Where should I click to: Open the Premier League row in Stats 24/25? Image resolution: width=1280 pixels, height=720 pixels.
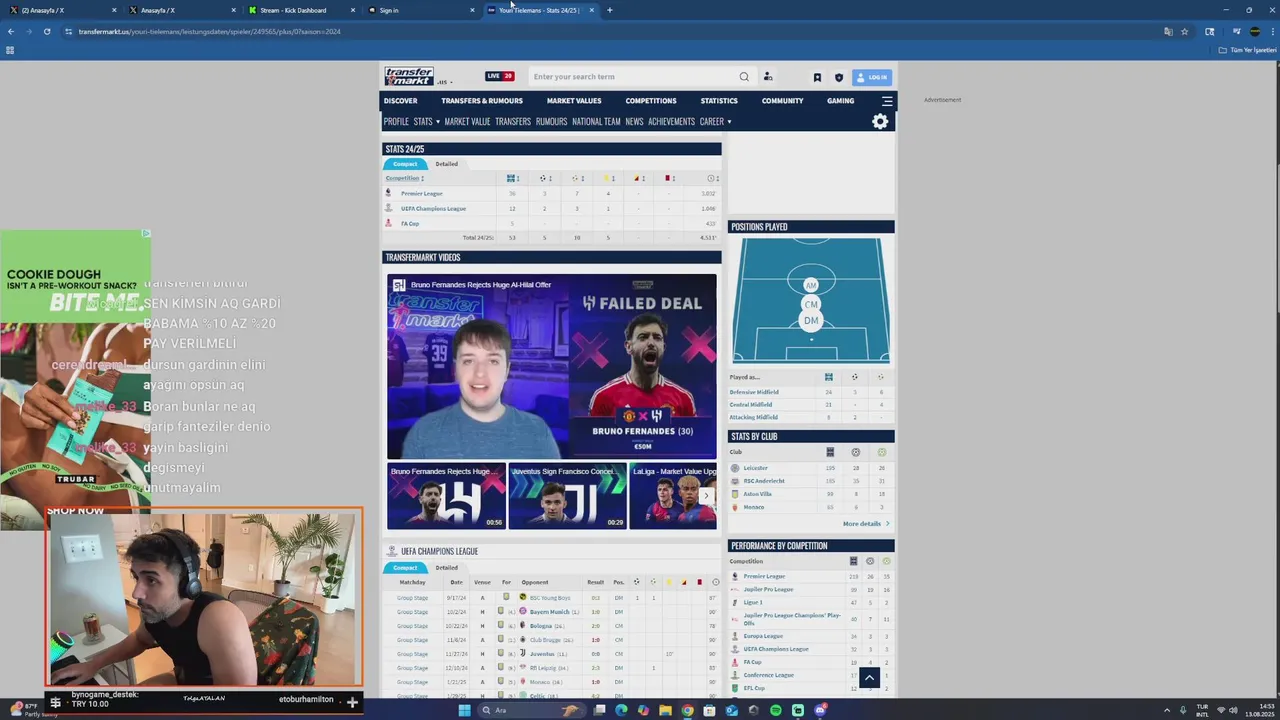421,193
